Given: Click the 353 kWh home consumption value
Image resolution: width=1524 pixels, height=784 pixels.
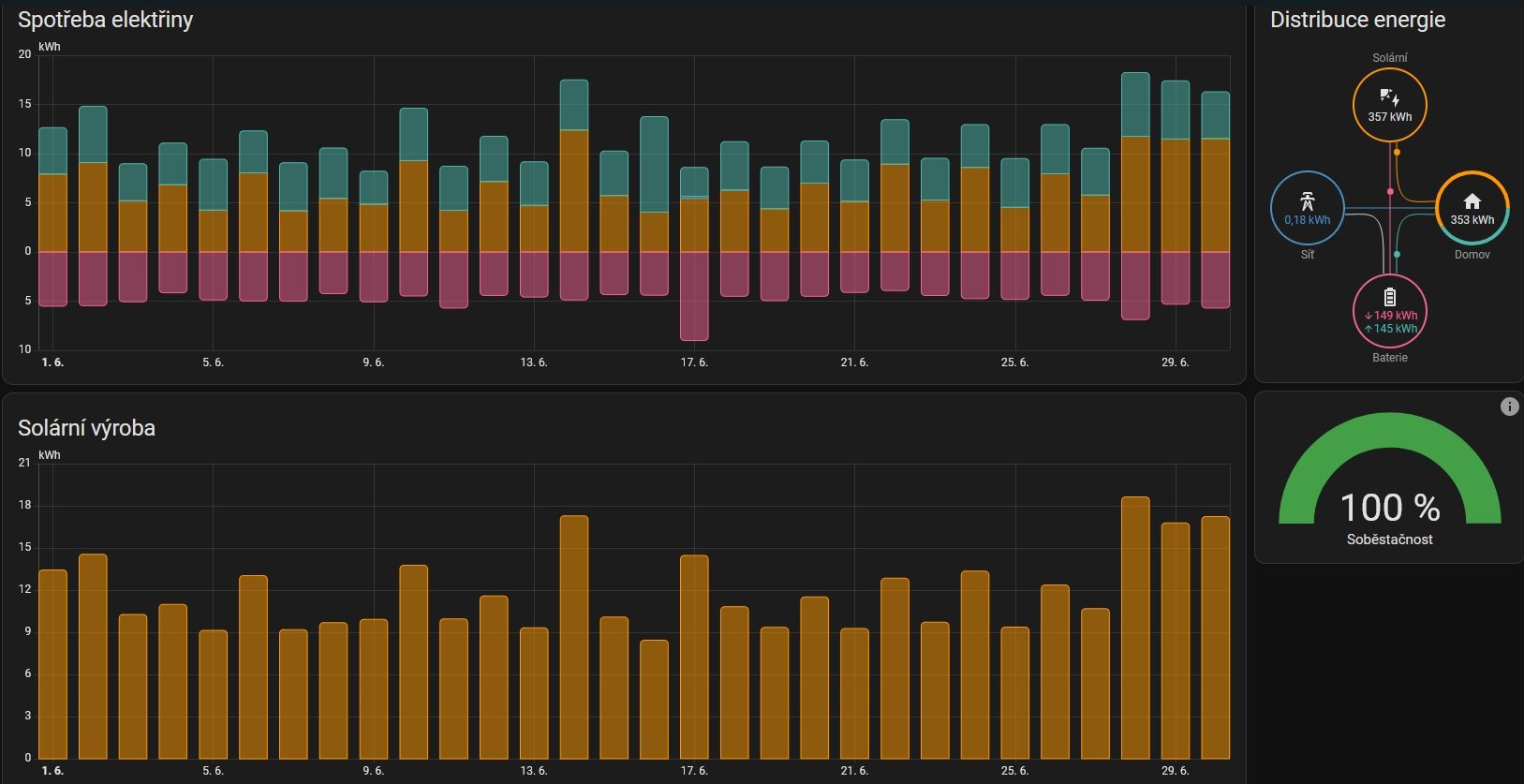Looking at the screenshot, I should click(x=1472, y=220).
